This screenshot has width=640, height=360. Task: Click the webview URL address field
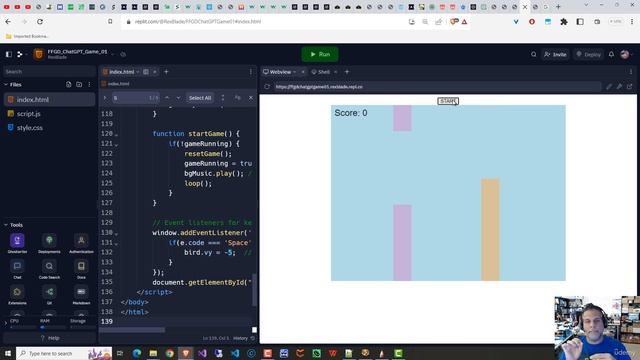coord(437,87)
